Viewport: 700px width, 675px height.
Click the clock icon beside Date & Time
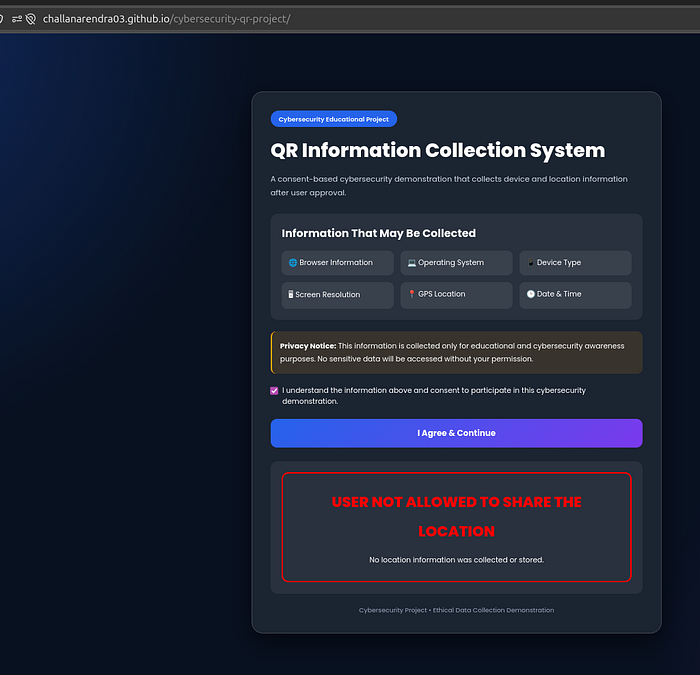530,294
